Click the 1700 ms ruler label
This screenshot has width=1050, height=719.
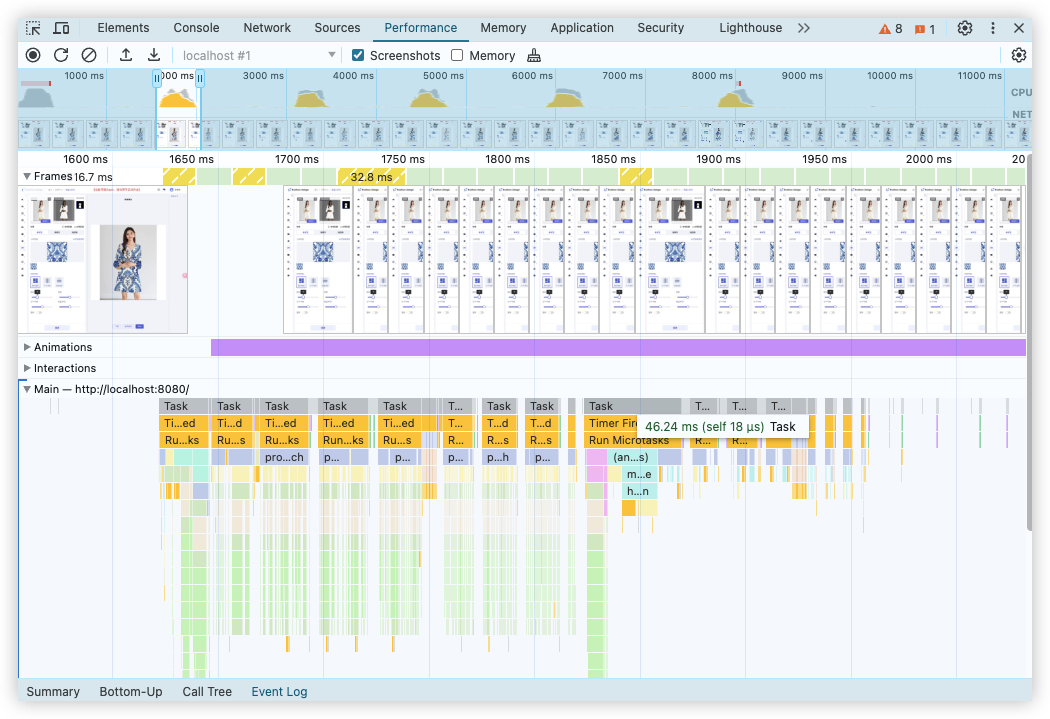[x=297, y=159]
